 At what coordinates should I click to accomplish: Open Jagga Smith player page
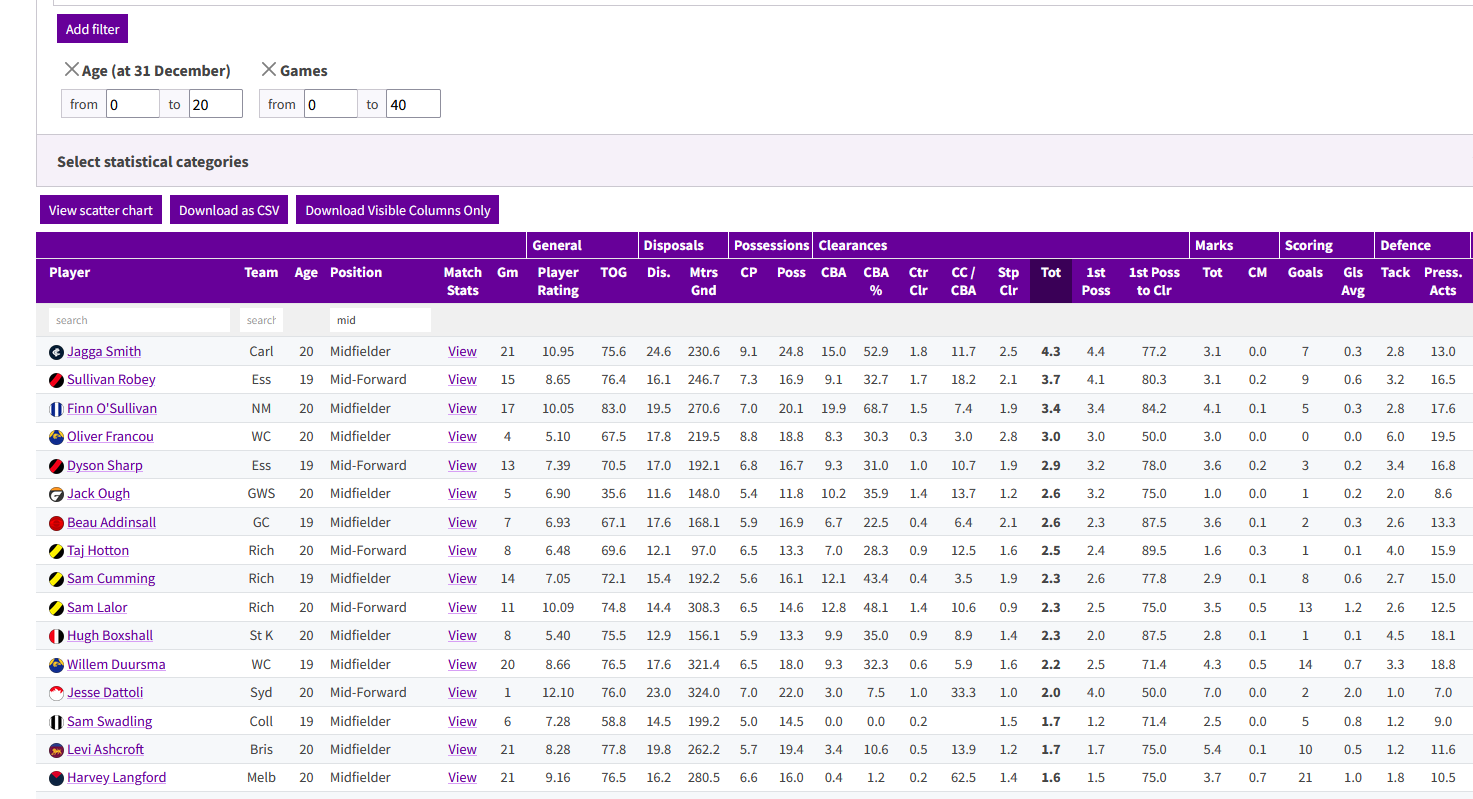104,352
